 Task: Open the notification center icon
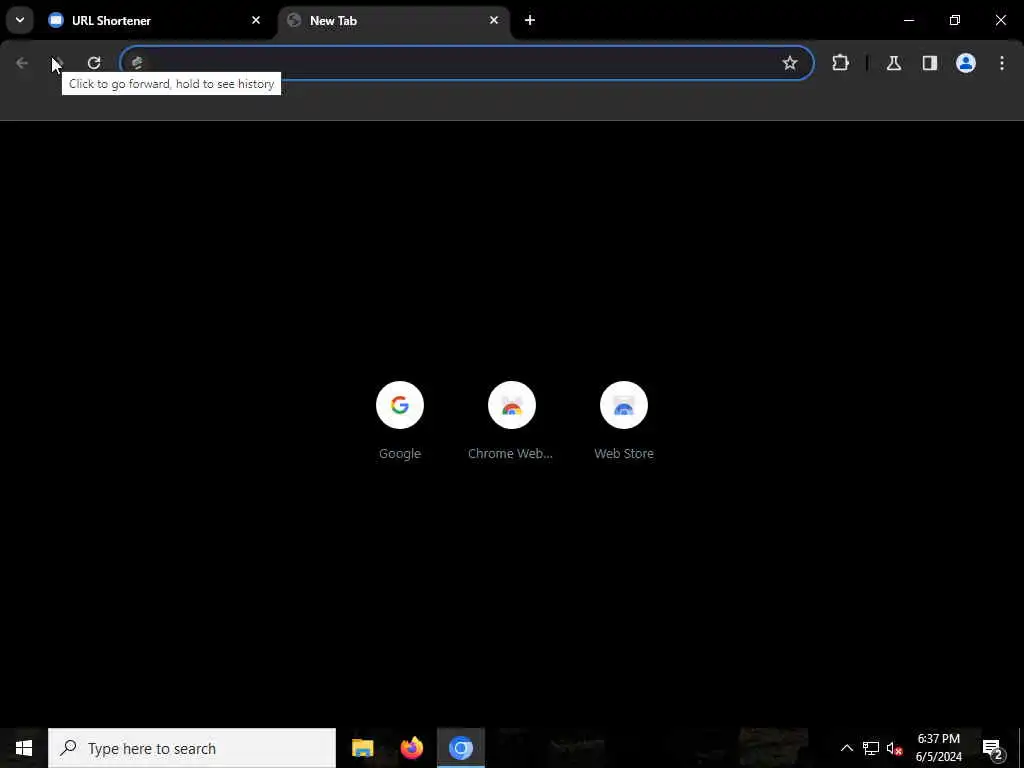993,748
